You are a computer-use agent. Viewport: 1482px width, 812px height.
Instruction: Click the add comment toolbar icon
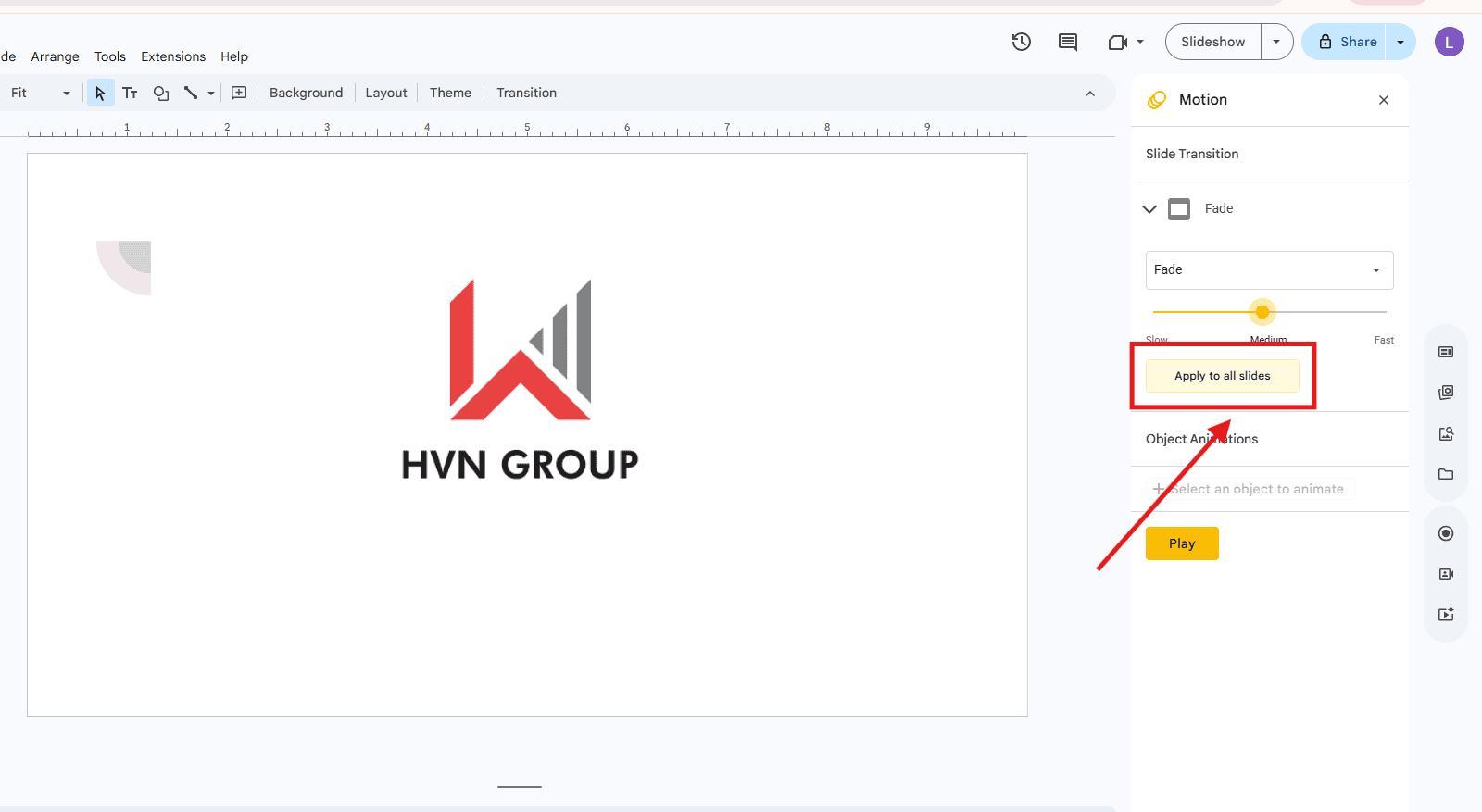(239, 93)
